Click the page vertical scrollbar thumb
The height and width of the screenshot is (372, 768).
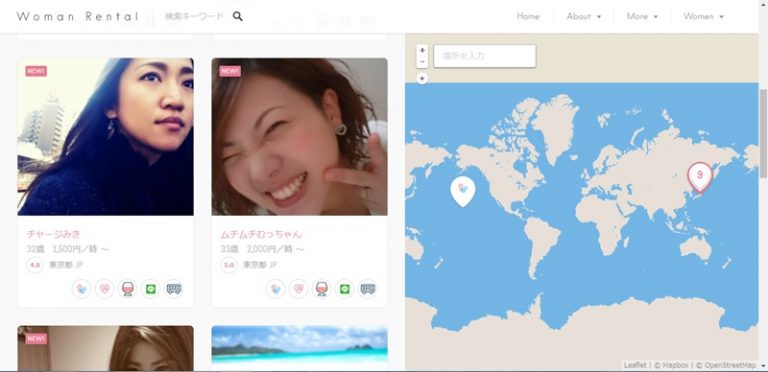point(763,133)
